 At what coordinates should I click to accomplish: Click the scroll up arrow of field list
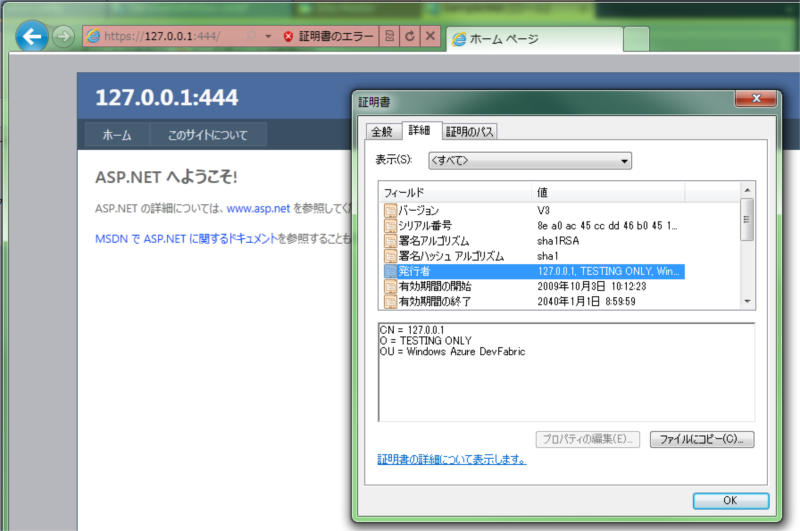(x=747, y=190)
